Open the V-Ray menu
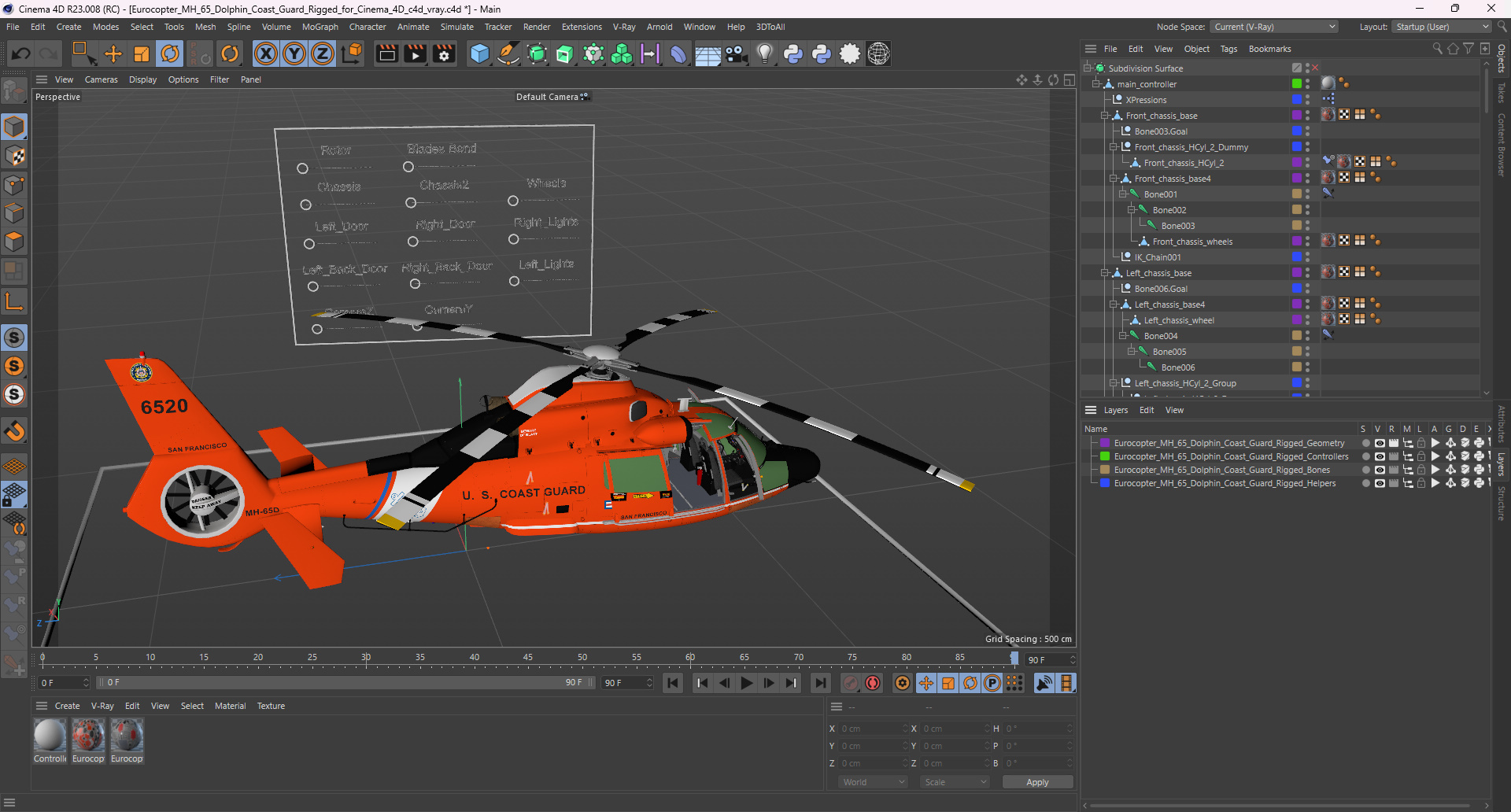Image resolution: width=1511 pixels, height=812 pixels. point(624,27)
